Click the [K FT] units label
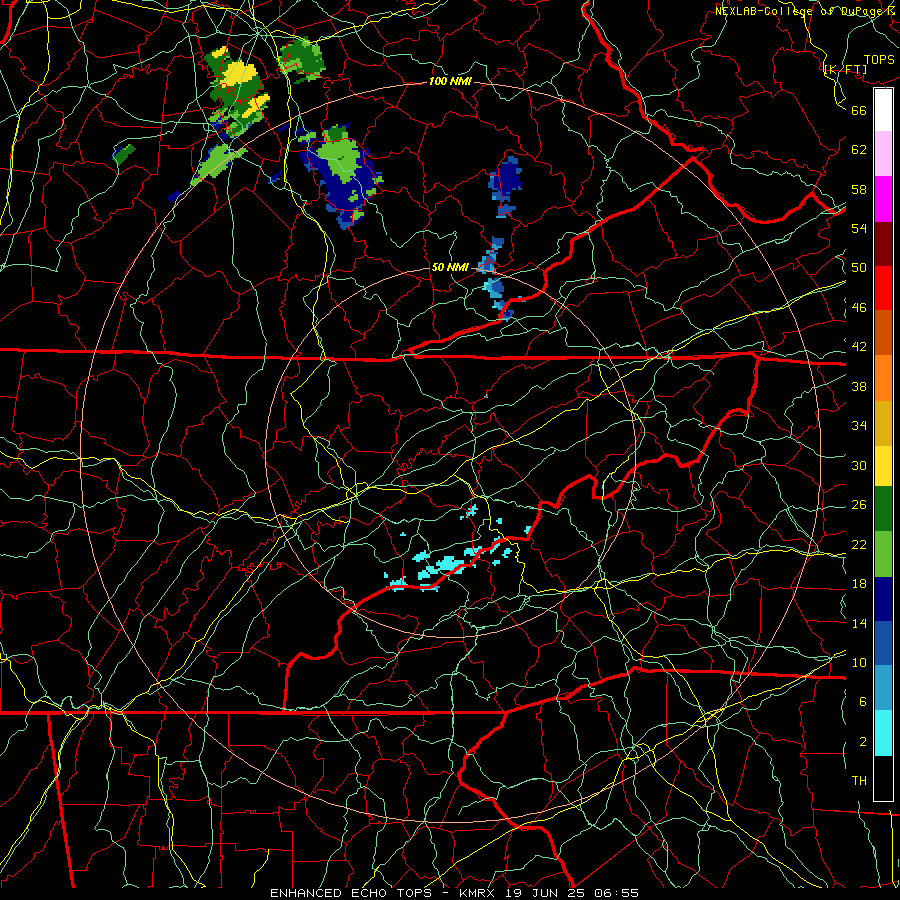 [845, 69]
